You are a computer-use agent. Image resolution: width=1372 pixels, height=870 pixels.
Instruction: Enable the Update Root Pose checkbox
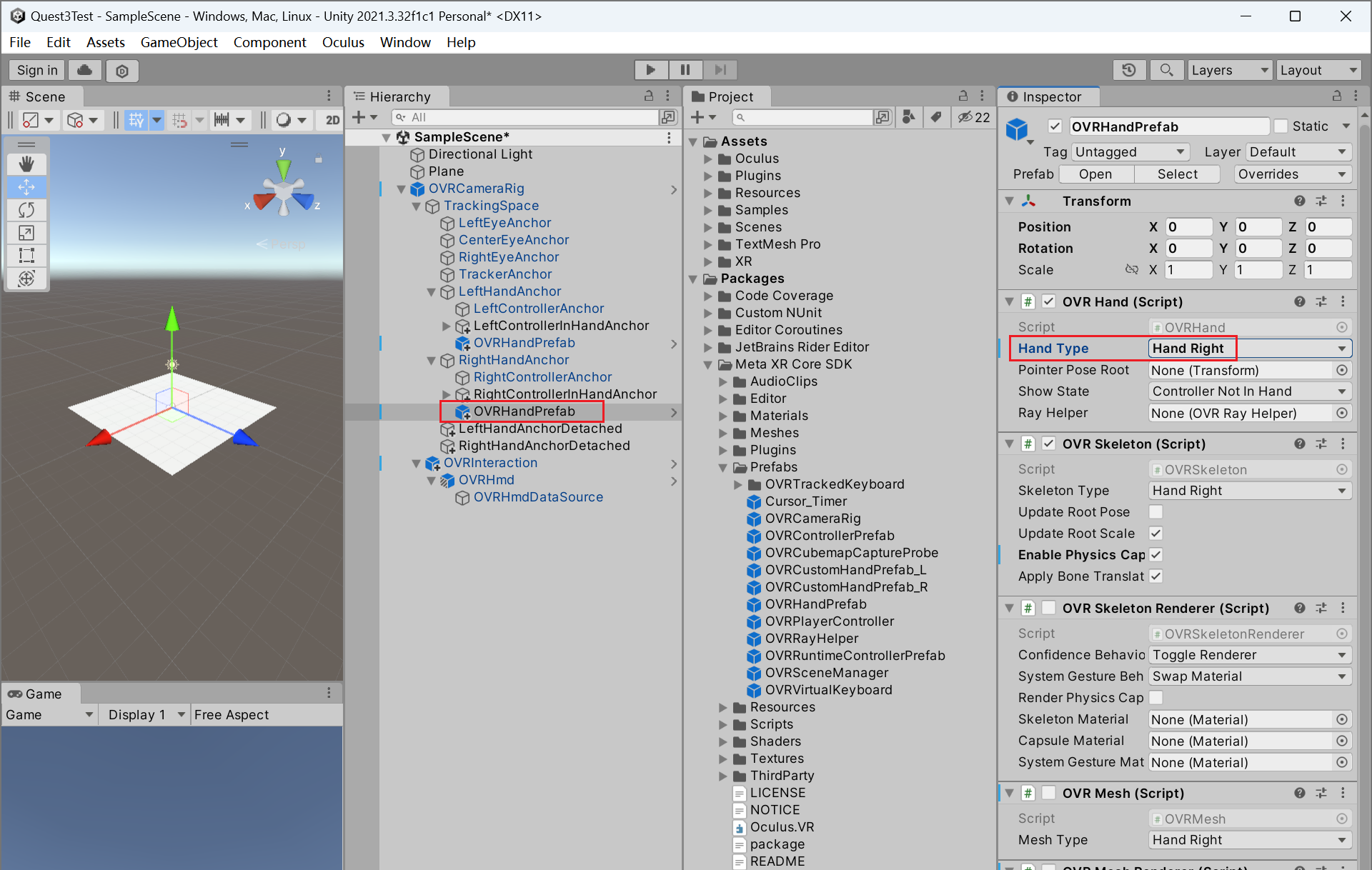tap(1155, 512)
